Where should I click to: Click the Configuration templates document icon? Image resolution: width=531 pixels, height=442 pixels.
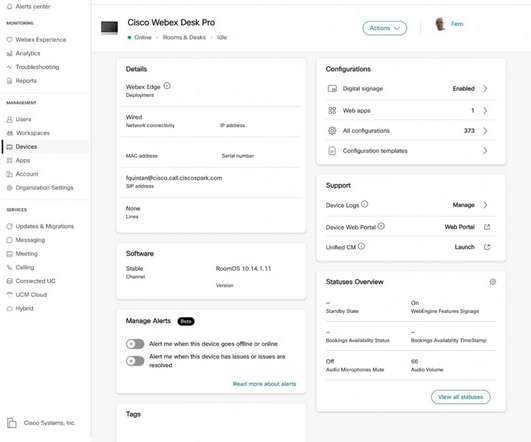point(332,151)
